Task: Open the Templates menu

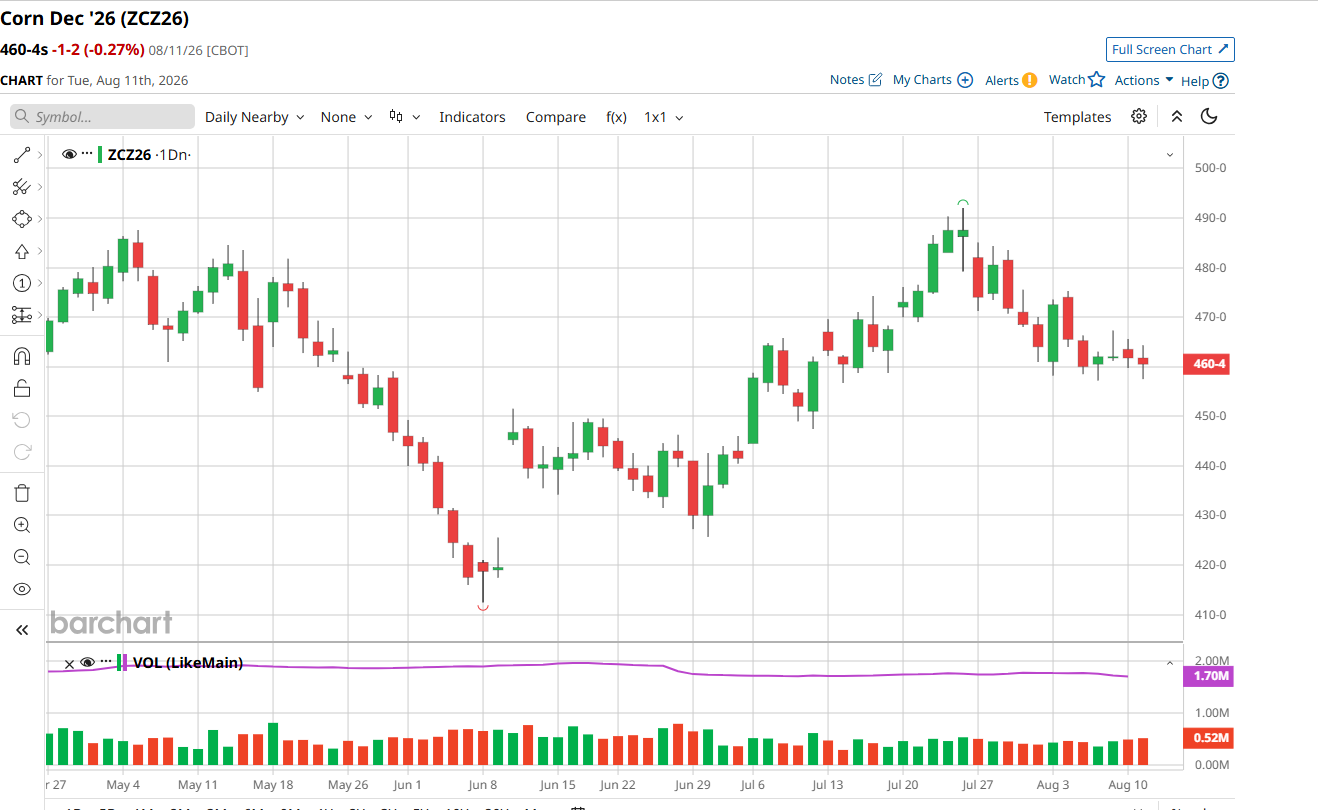Action: coord(1077,117)
